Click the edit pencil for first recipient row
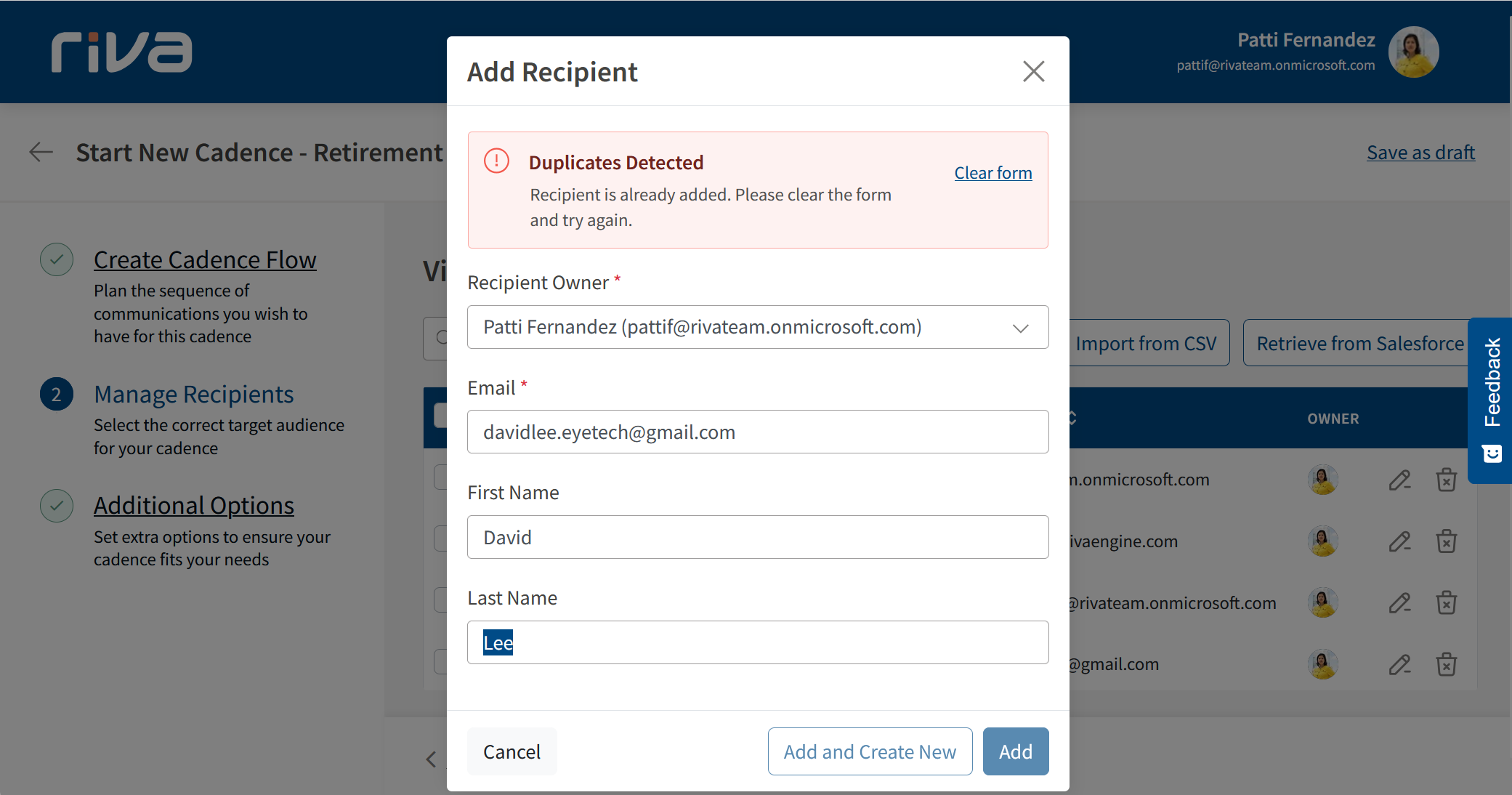 coord(1399,480)
